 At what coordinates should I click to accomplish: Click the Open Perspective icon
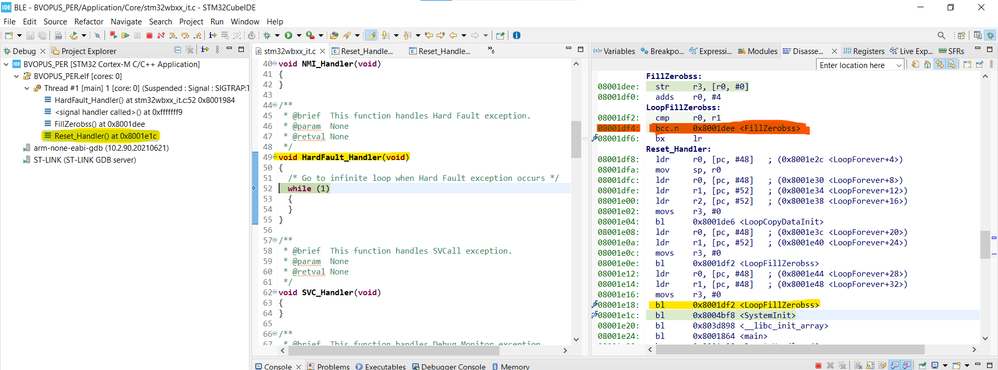click(961, 35)
